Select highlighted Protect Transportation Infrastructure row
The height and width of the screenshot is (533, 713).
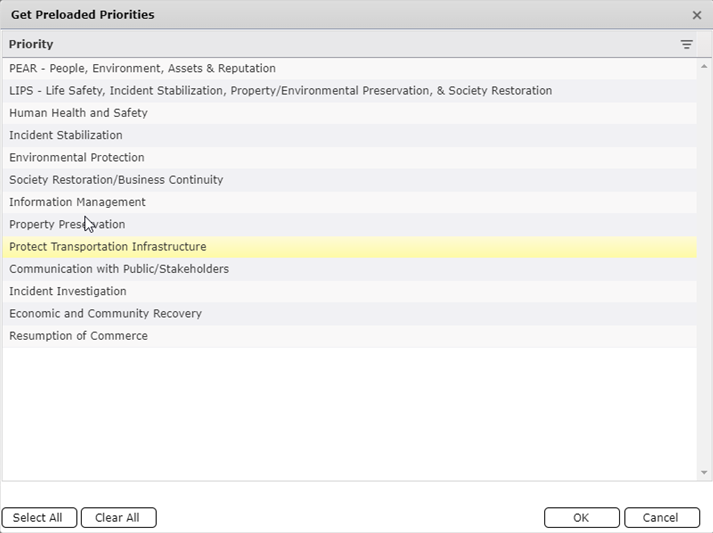108,247
